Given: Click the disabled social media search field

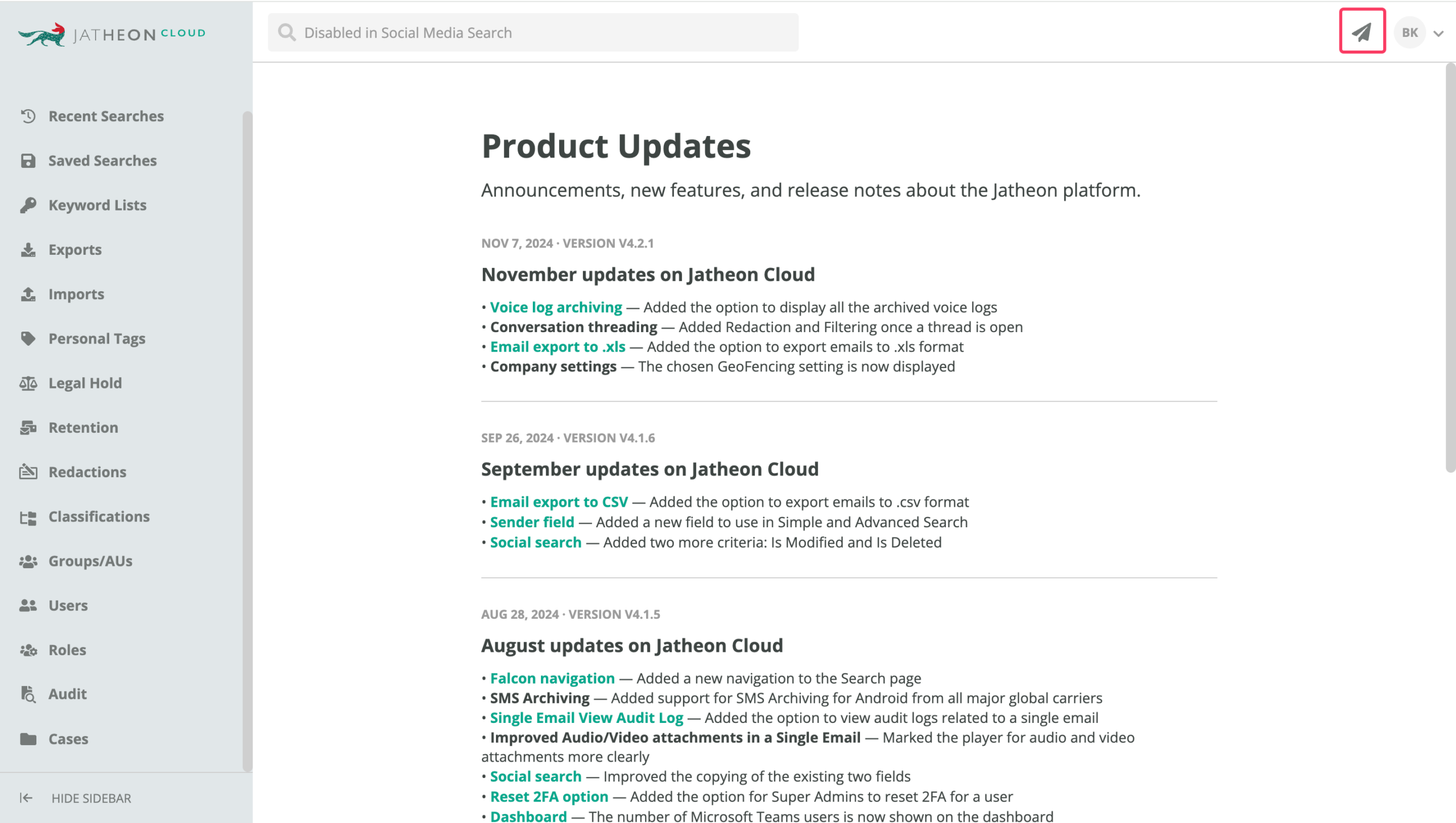Looking at the screenshot, I should click(533, 32).
